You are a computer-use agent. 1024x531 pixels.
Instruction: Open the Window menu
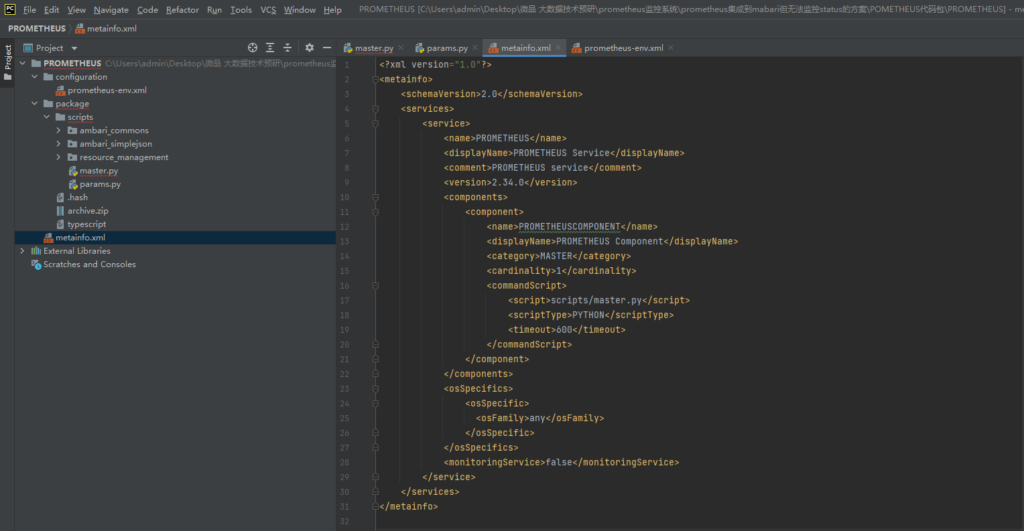coord(300,10)
